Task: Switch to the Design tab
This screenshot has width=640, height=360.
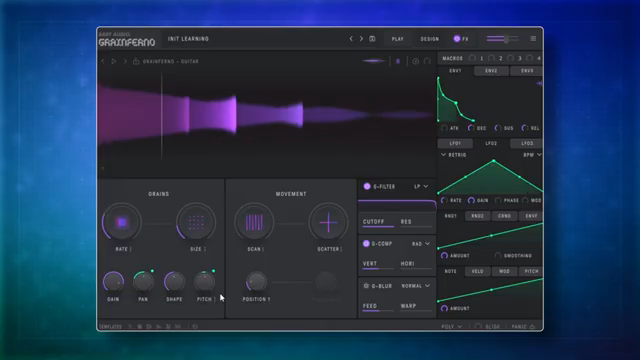Action: (x=430, y=39)
